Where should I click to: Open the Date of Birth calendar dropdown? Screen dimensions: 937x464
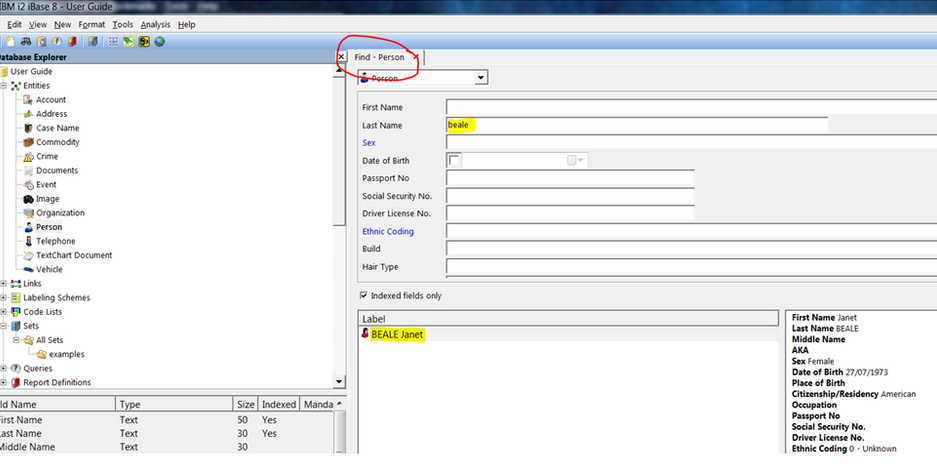point(577,160)
